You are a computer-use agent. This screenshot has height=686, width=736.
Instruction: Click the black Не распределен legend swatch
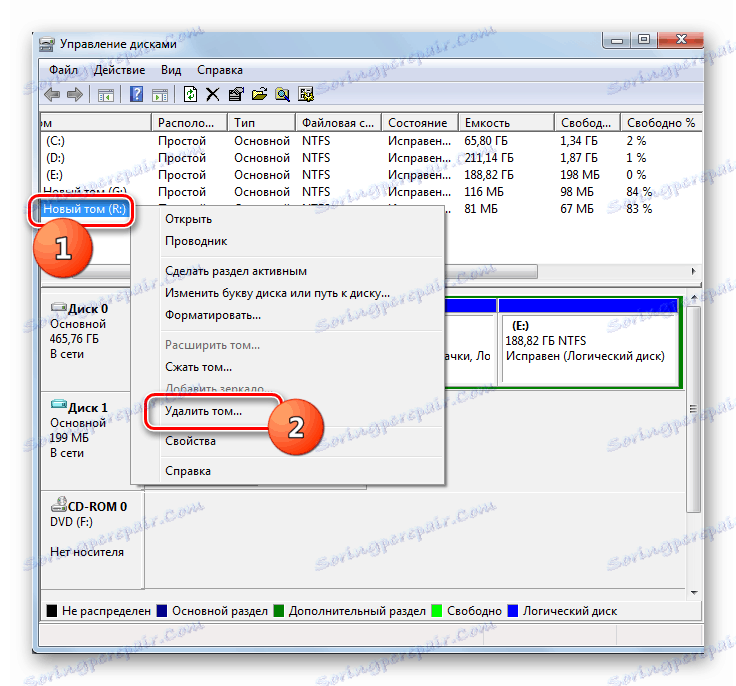52,611
